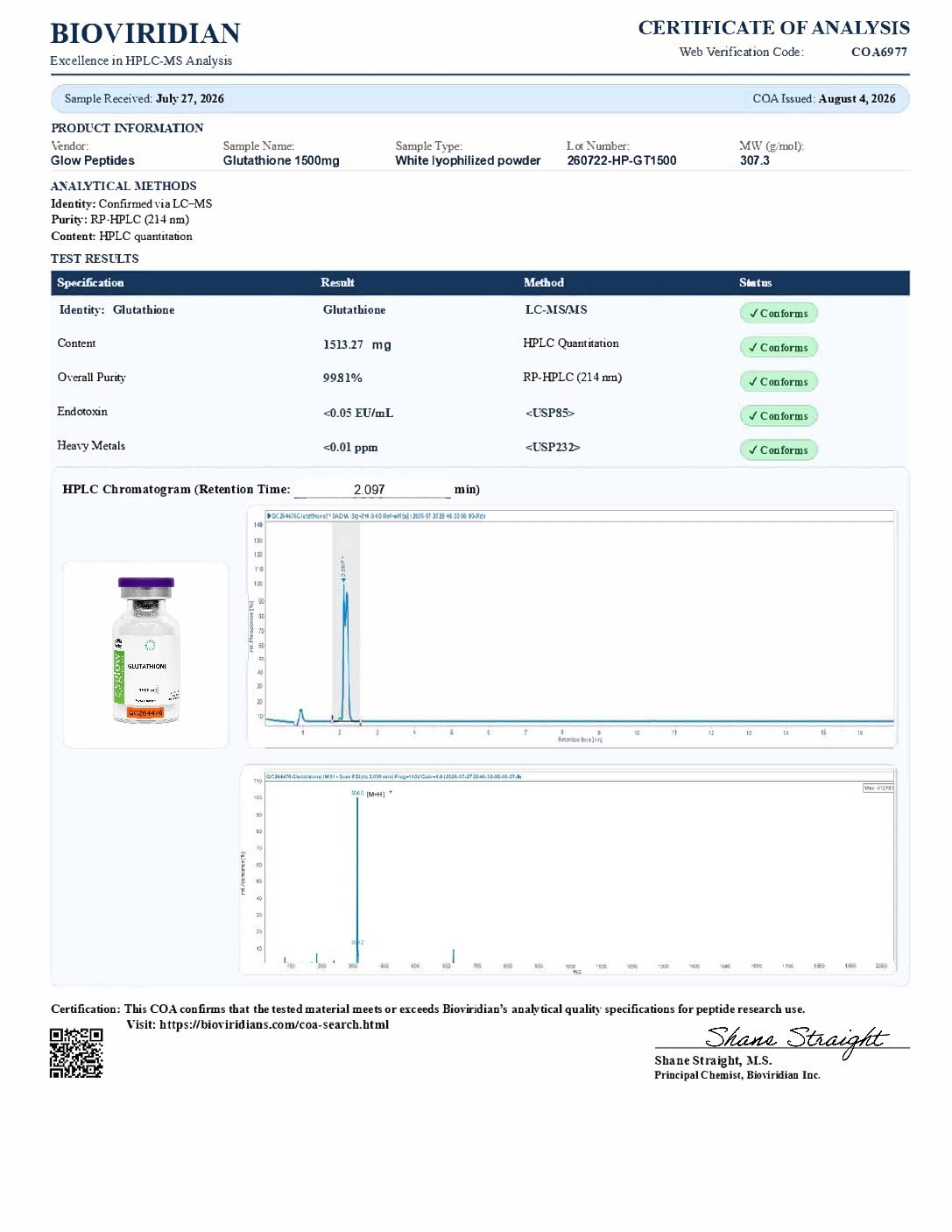The height and width of the screenshot is (1232, 952).
Task: Click the Shane Straight signature
Action: click(x=796, y=1039)
